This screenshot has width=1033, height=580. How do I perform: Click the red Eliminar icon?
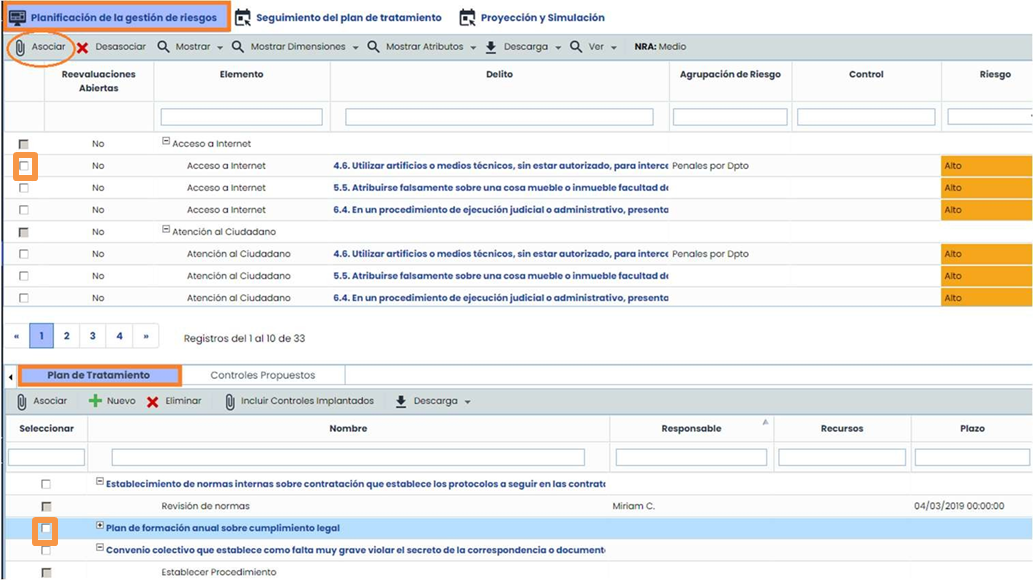pos(152,400)
